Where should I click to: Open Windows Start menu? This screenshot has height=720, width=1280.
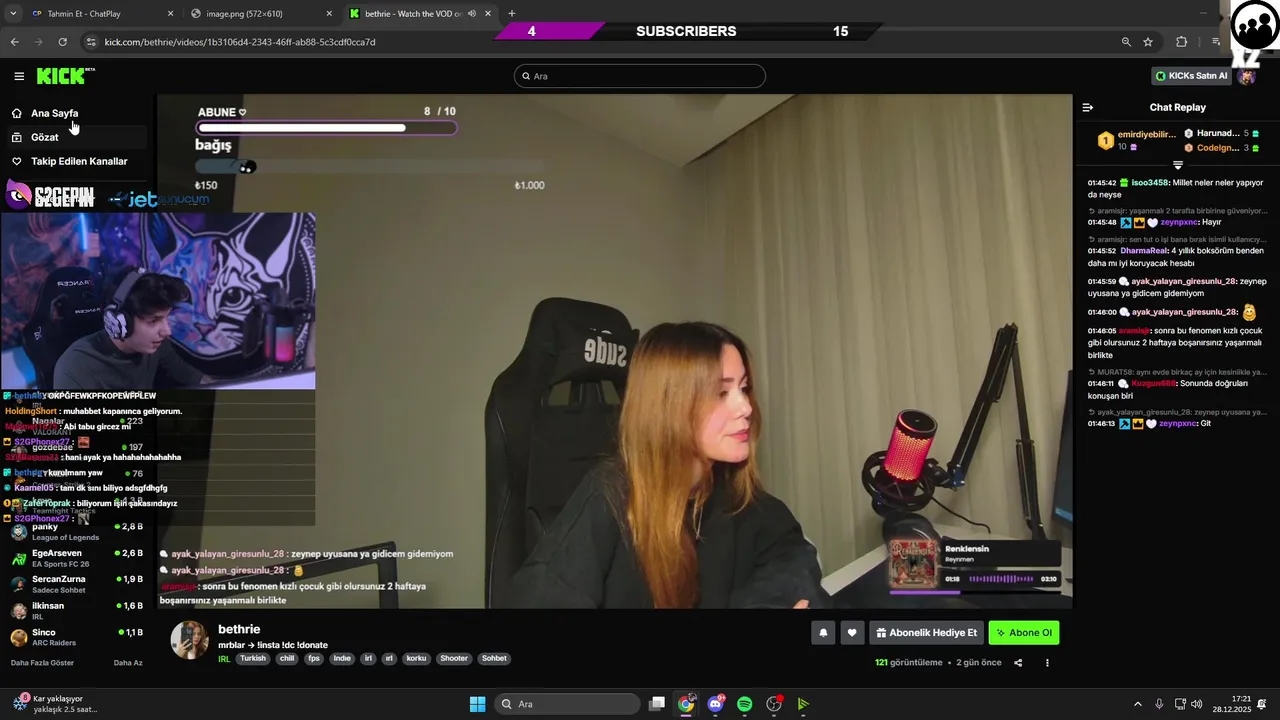[x=477, y=704]
